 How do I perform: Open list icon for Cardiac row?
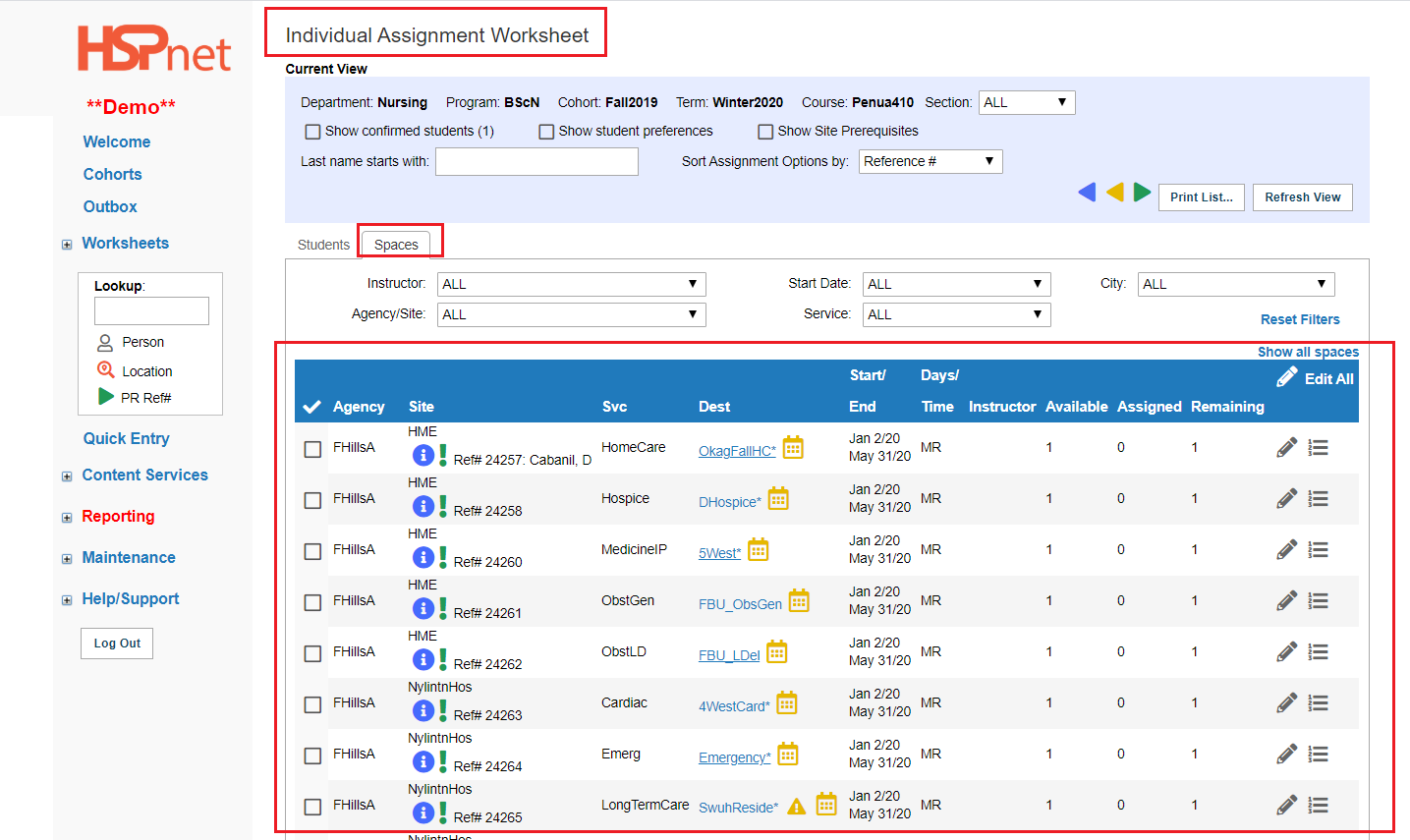1319,703
